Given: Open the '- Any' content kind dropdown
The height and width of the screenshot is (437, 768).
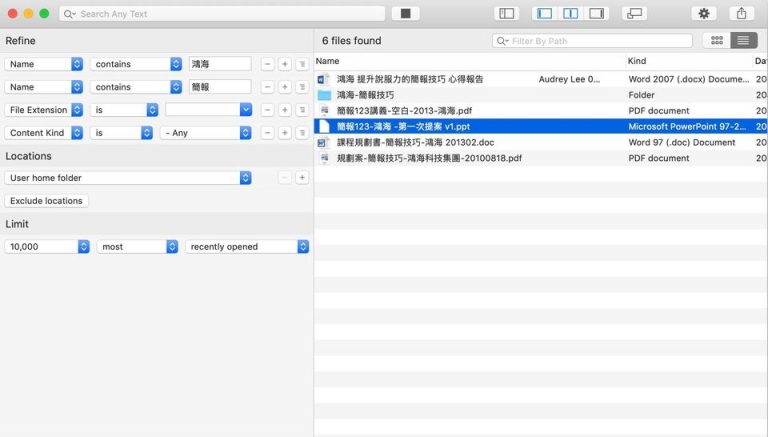Looking at the screenshot, I should coord(206,133).
